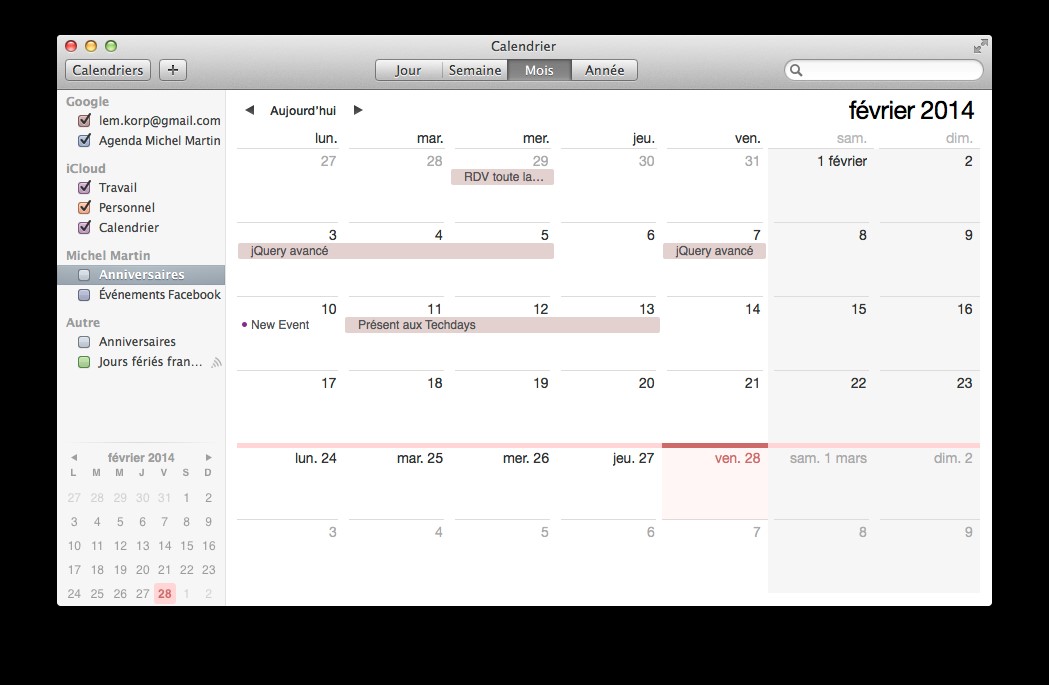Image resolution: width=1049 pixels, height=685 pixels.
Task: Enter full screen with corner arrows icon
Action: click(980, 46)
